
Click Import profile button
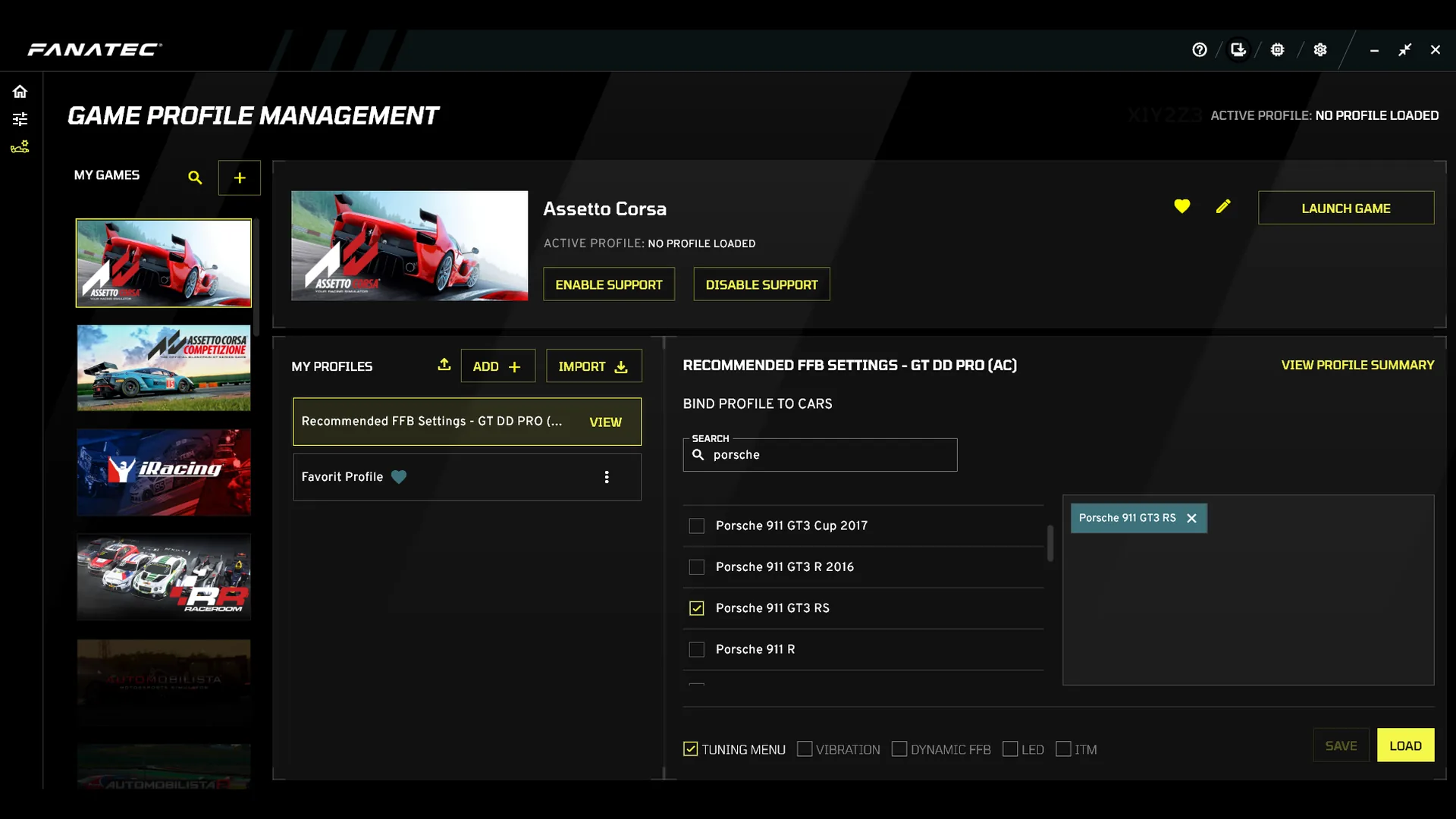click(594, 366)
